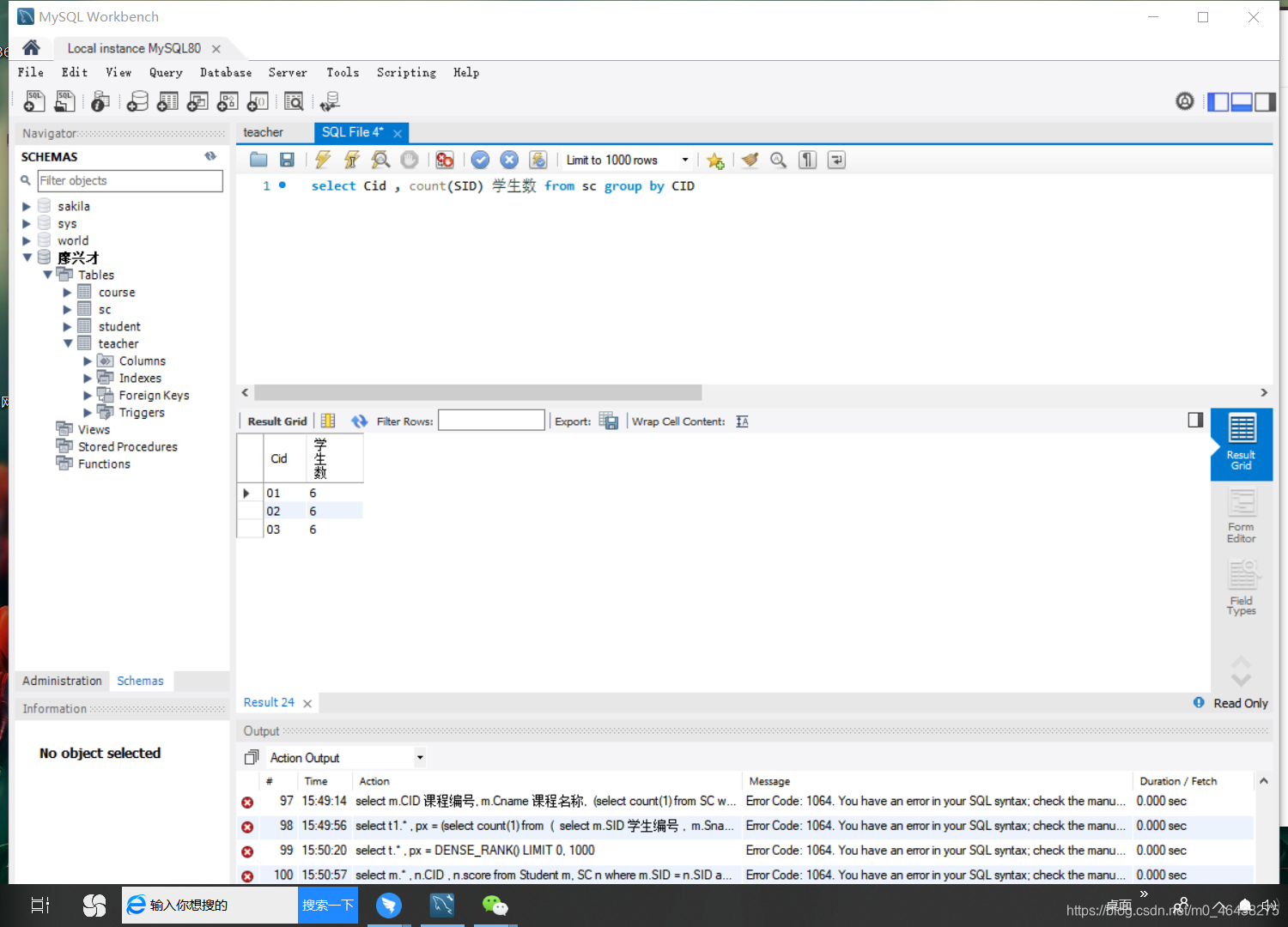Open Database menu
1288x927 pixels.
click(x=226, y=72)
